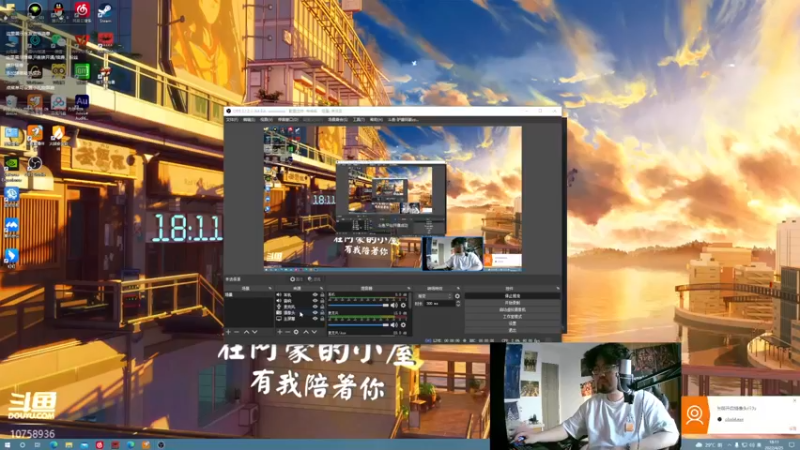Viewport: 800px width, 450px height.
Task: Mute the top mixer channel's speaker icon
Action: click(394, 305)
